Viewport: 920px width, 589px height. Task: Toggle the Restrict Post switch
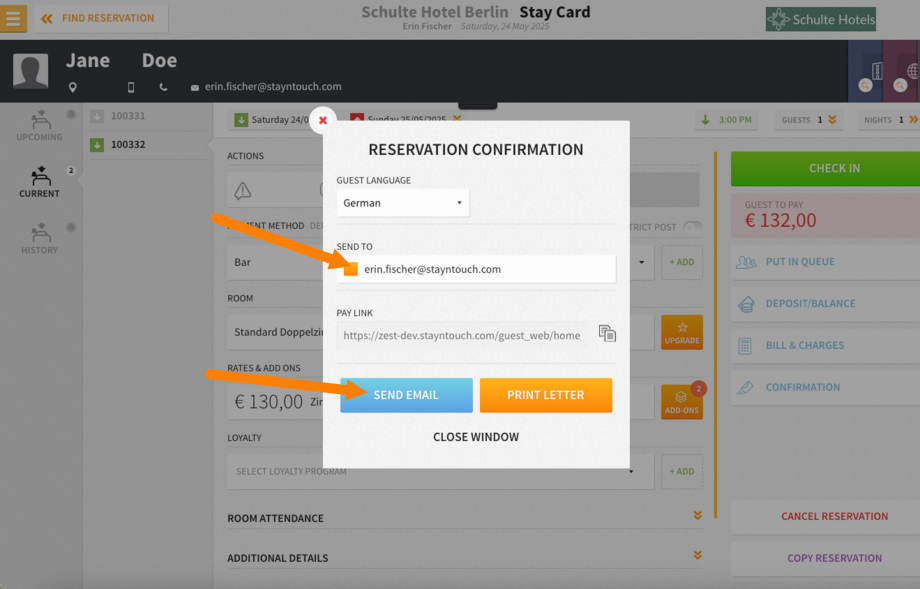coord(693,227)
